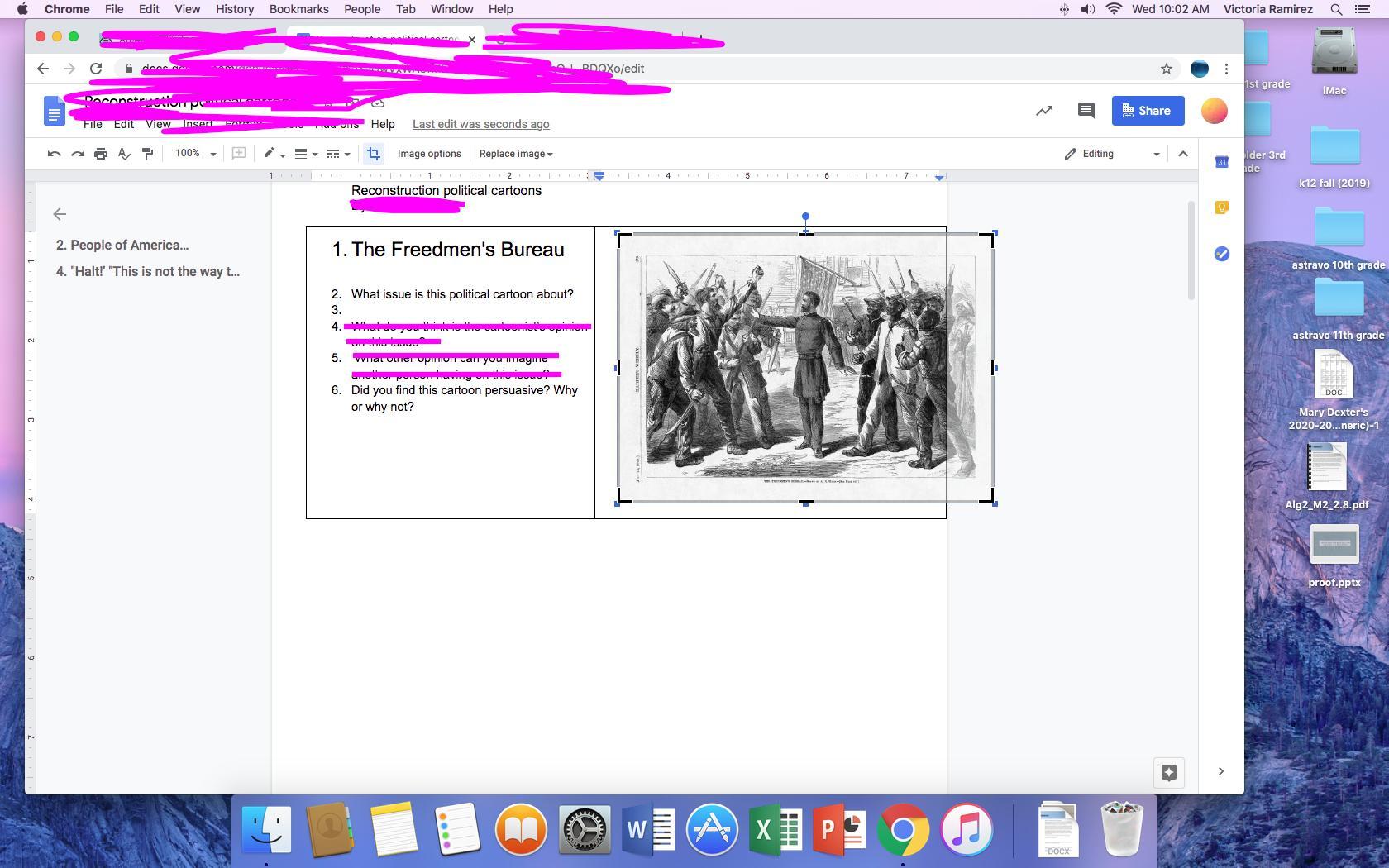
Task: Click the Redo icon in Docs toolbar
Action: click(x=78, y=154)
